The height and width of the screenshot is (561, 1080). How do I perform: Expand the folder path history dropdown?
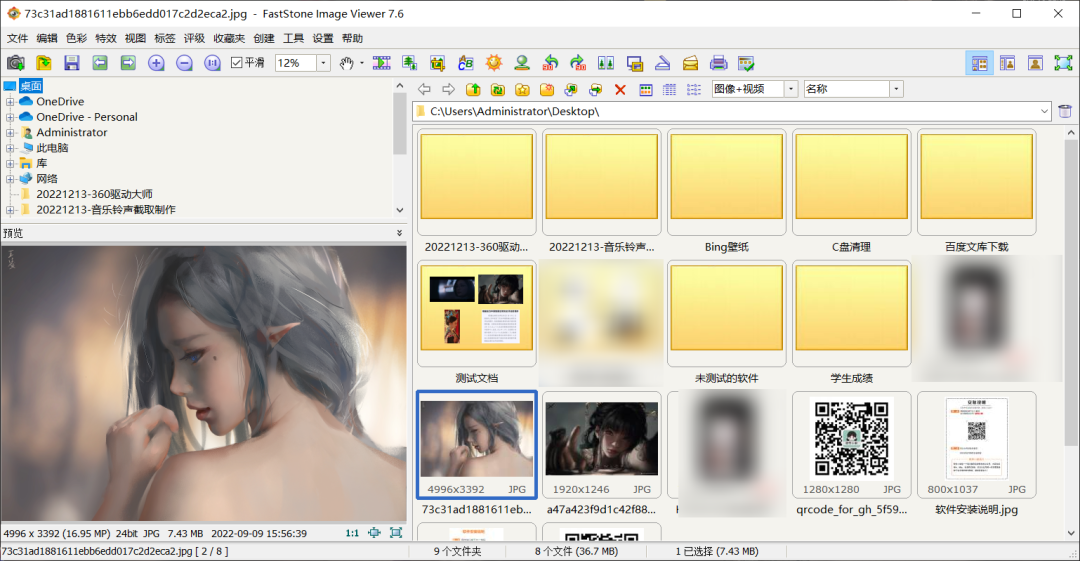point(1044,111)
